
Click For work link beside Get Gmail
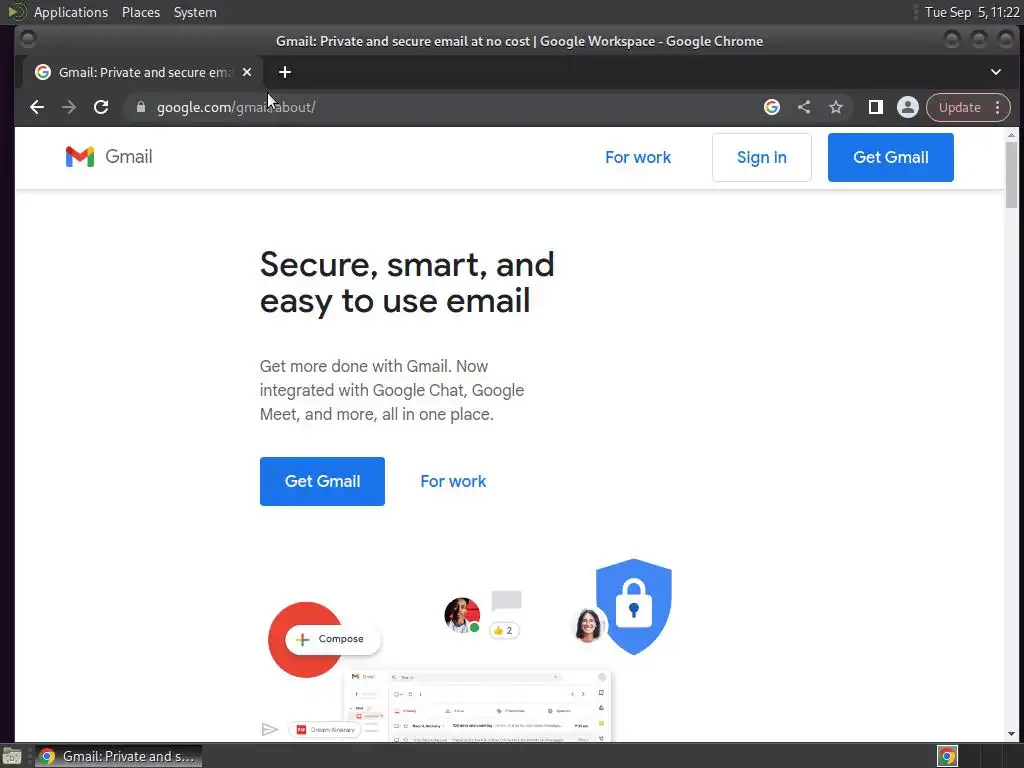tap(453, 481)
